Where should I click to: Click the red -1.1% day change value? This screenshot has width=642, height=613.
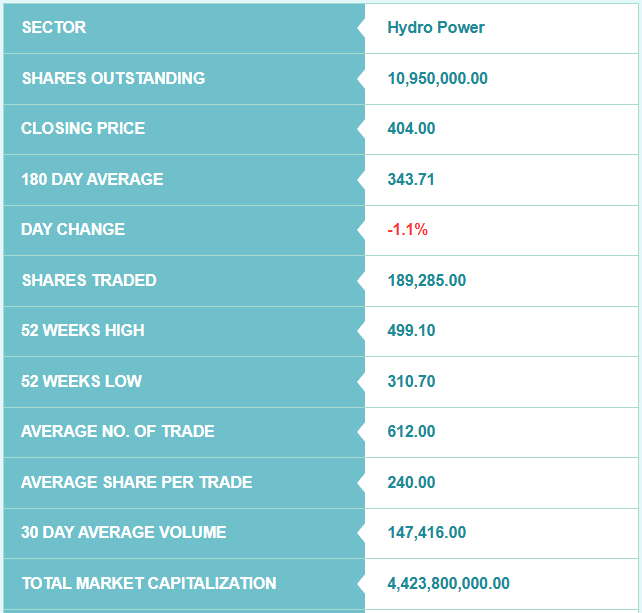pos(407,229)
